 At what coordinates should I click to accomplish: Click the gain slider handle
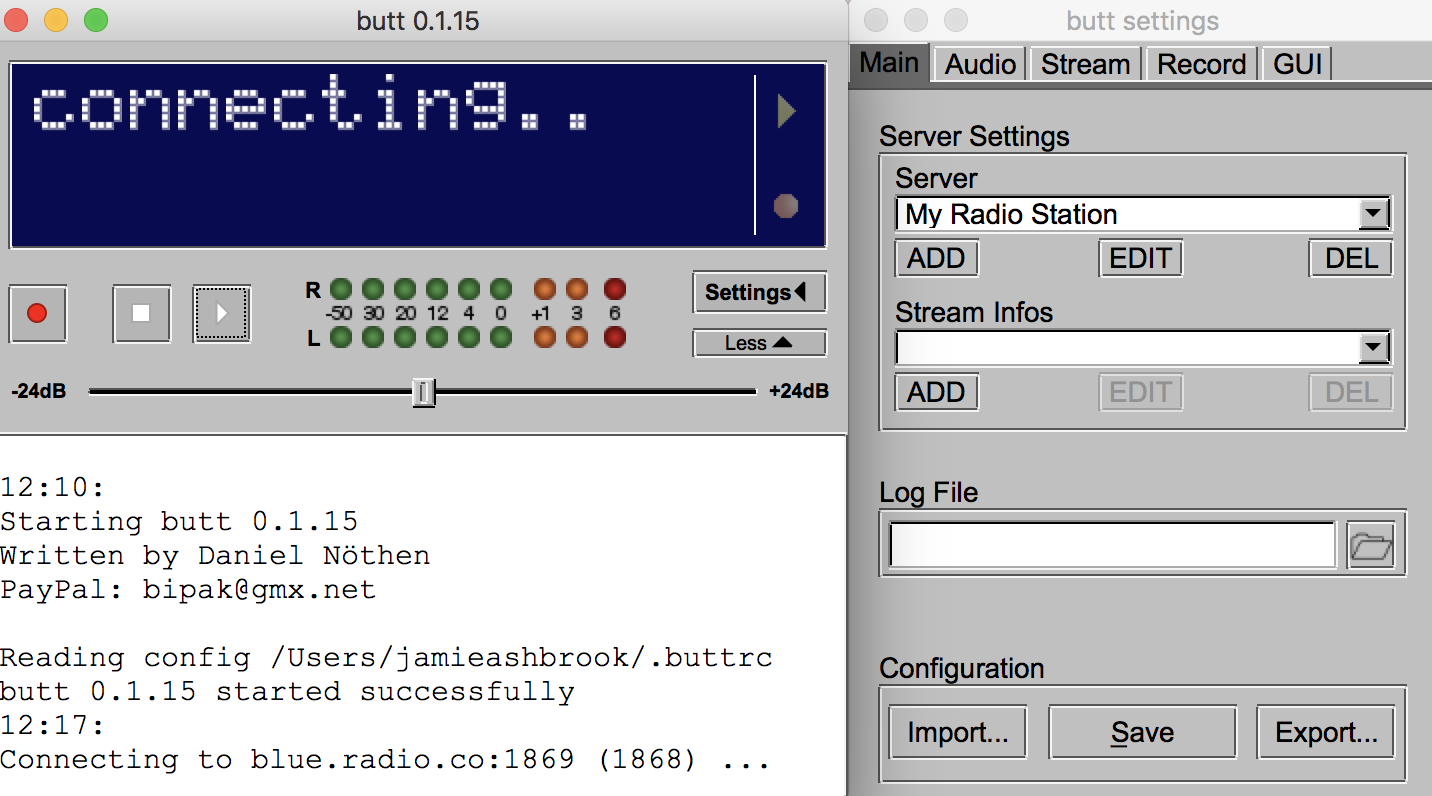(x=424, y=393)
